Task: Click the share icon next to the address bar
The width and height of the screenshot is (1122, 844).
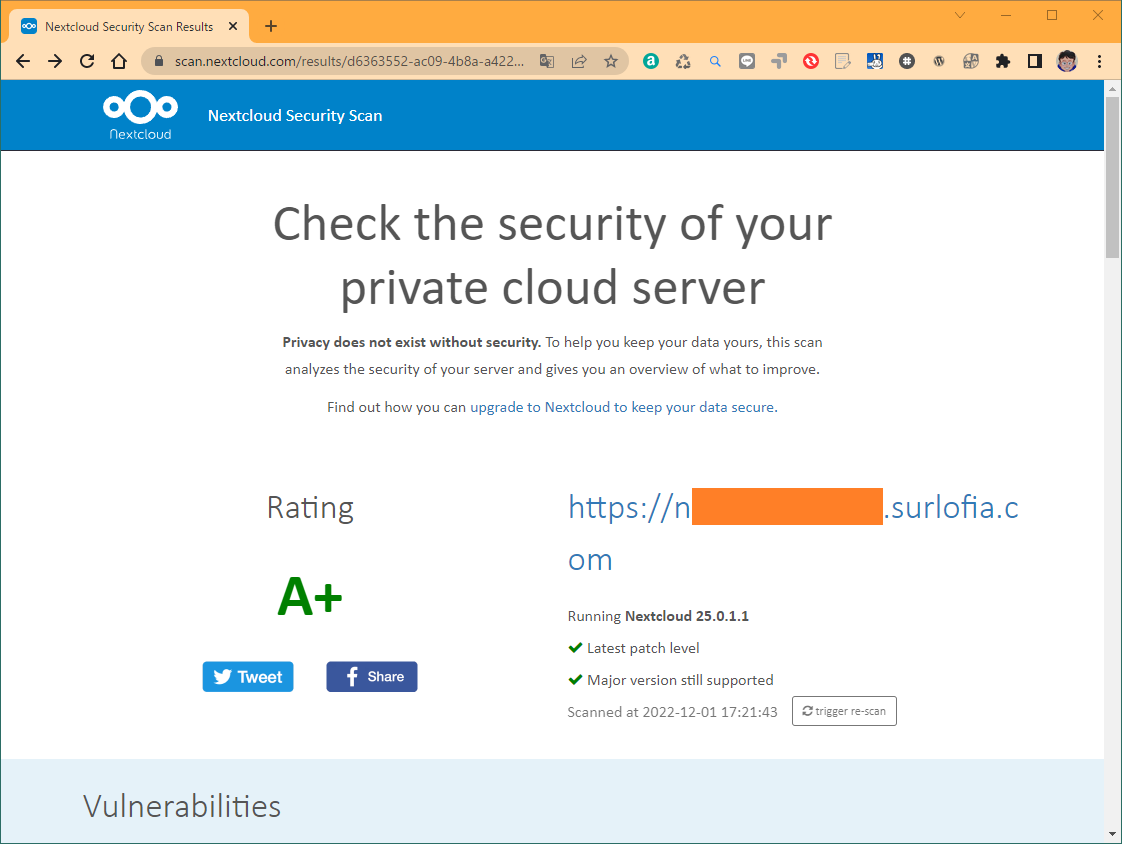Action: click(x=579, y=61)
